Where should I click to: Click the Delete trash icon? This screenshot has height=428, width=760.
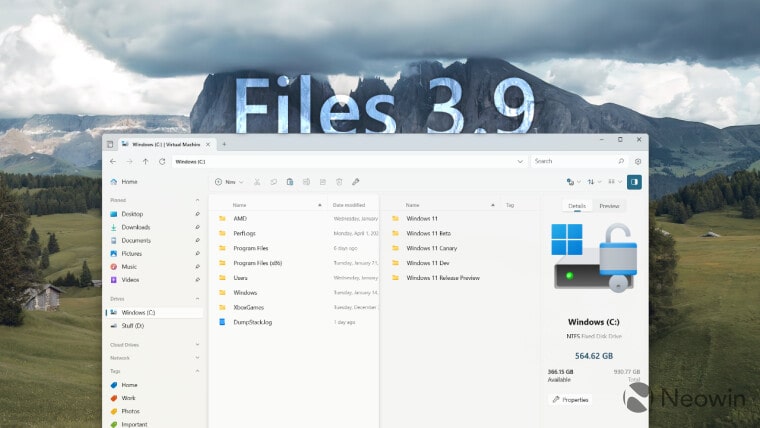click(339, 182)
